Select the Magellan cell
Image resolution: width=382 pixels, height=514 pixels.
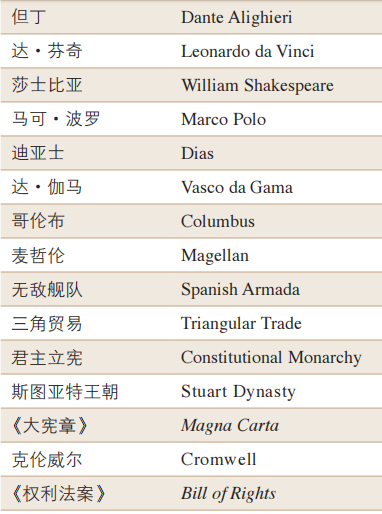click(215, 256)
